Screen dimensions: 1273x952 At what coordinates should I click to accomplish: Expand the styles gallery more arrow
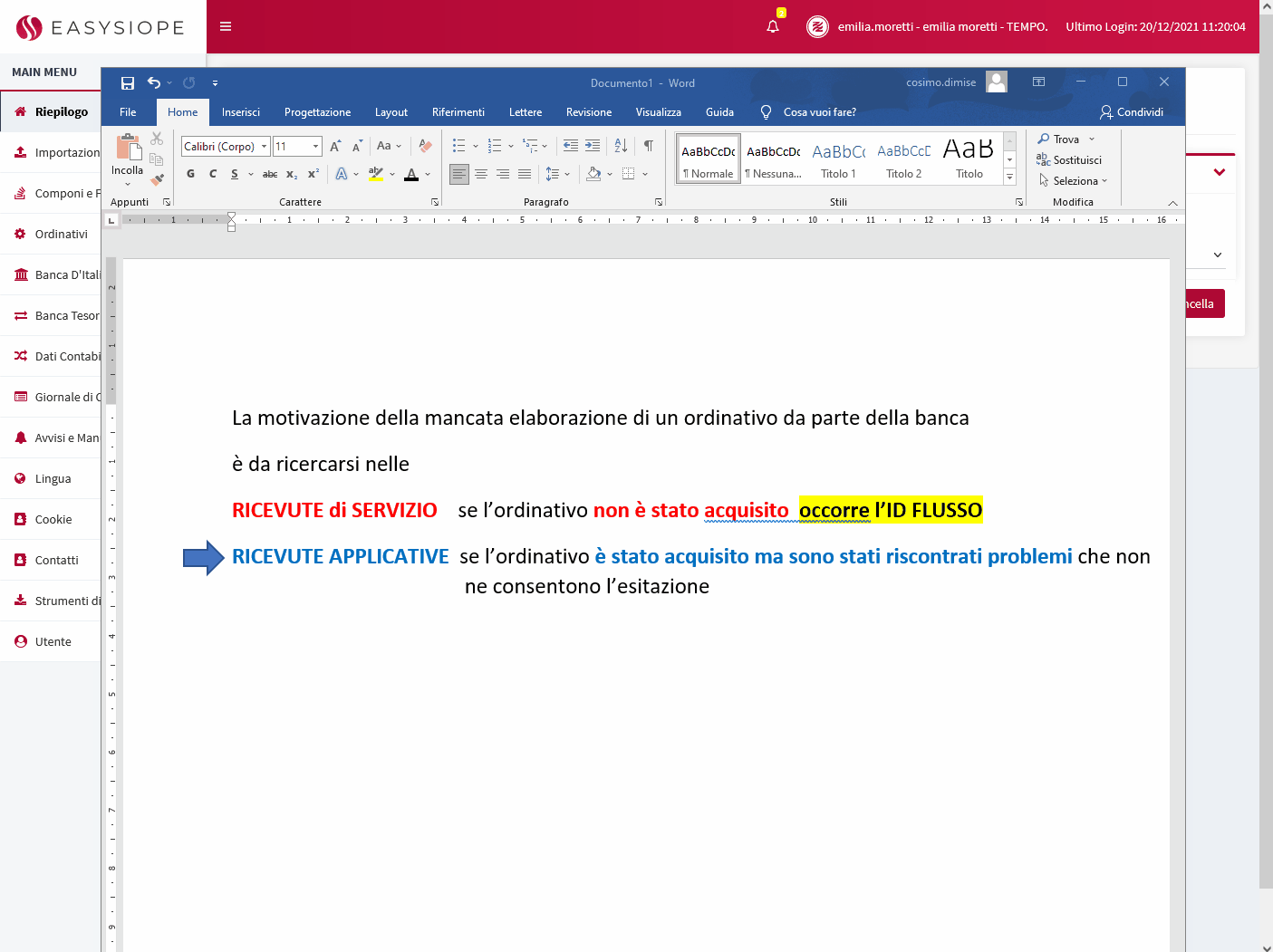pos(1010,178)
